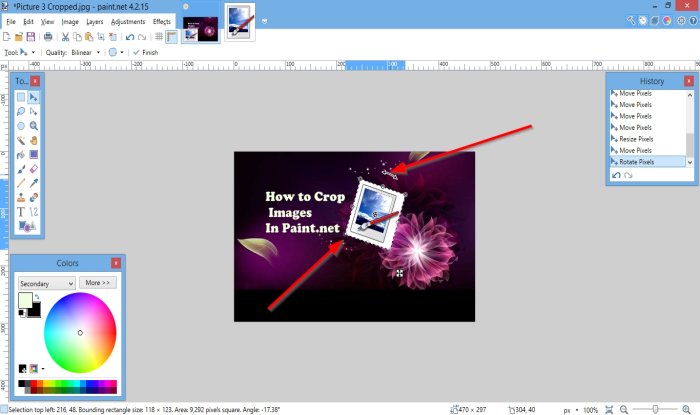Toggle the rulers display
700x415 pixels.
pos(171,37)
